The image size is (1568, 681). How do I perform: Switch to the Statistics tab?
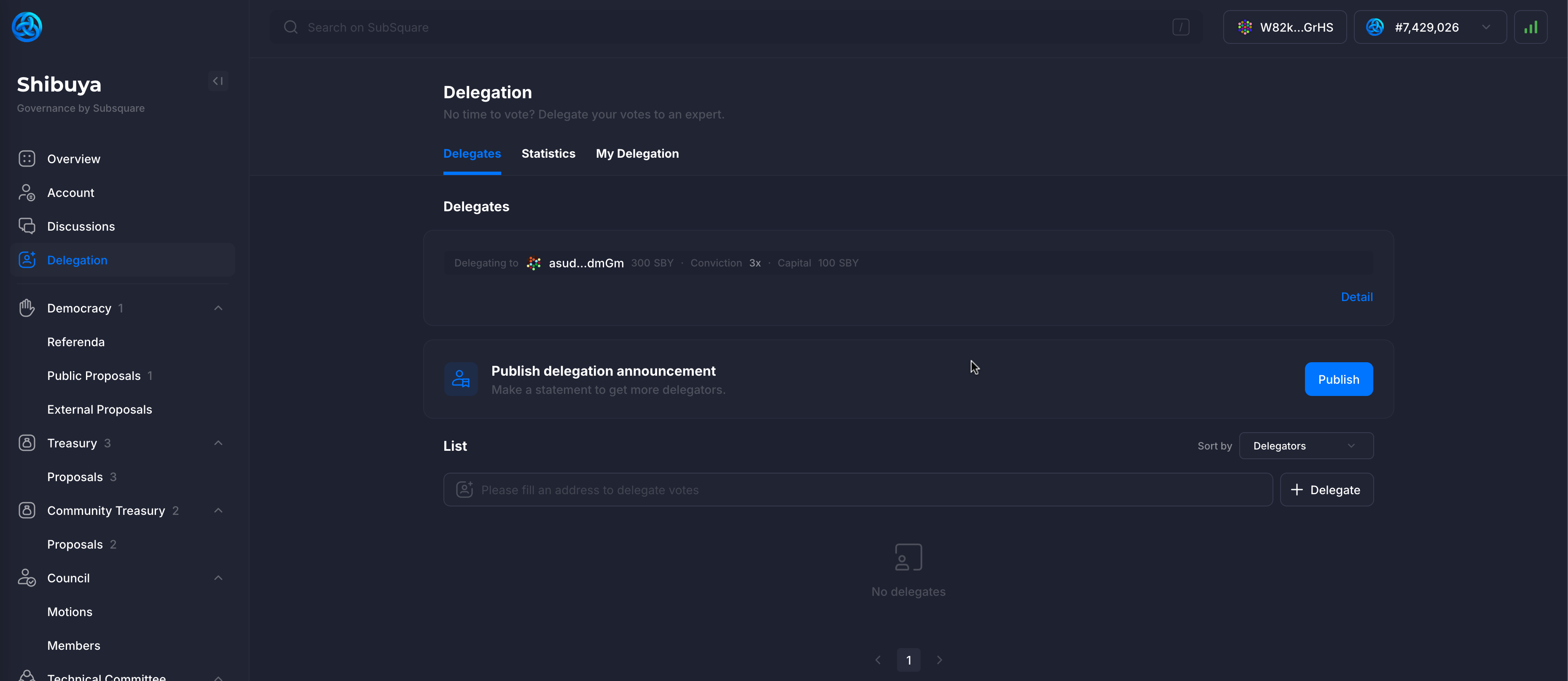548,153
